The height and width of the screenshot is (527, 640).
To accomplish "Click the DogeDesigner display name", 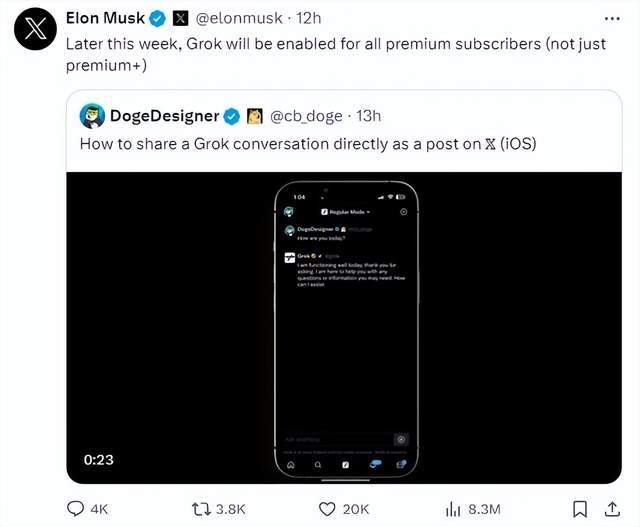I will click(x=164, y=116).
